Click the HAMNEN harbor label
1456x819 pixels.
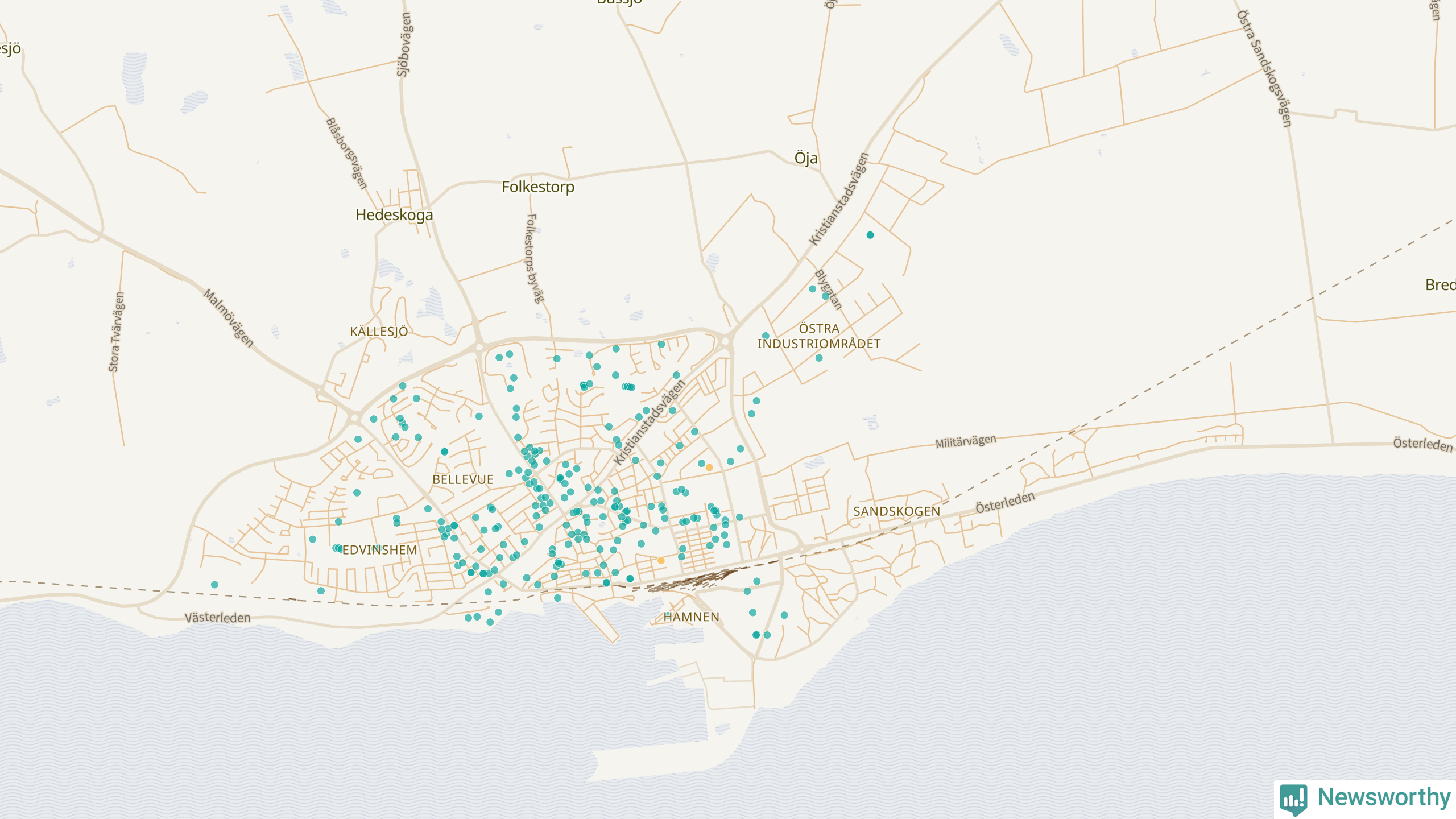click(692, 617)
